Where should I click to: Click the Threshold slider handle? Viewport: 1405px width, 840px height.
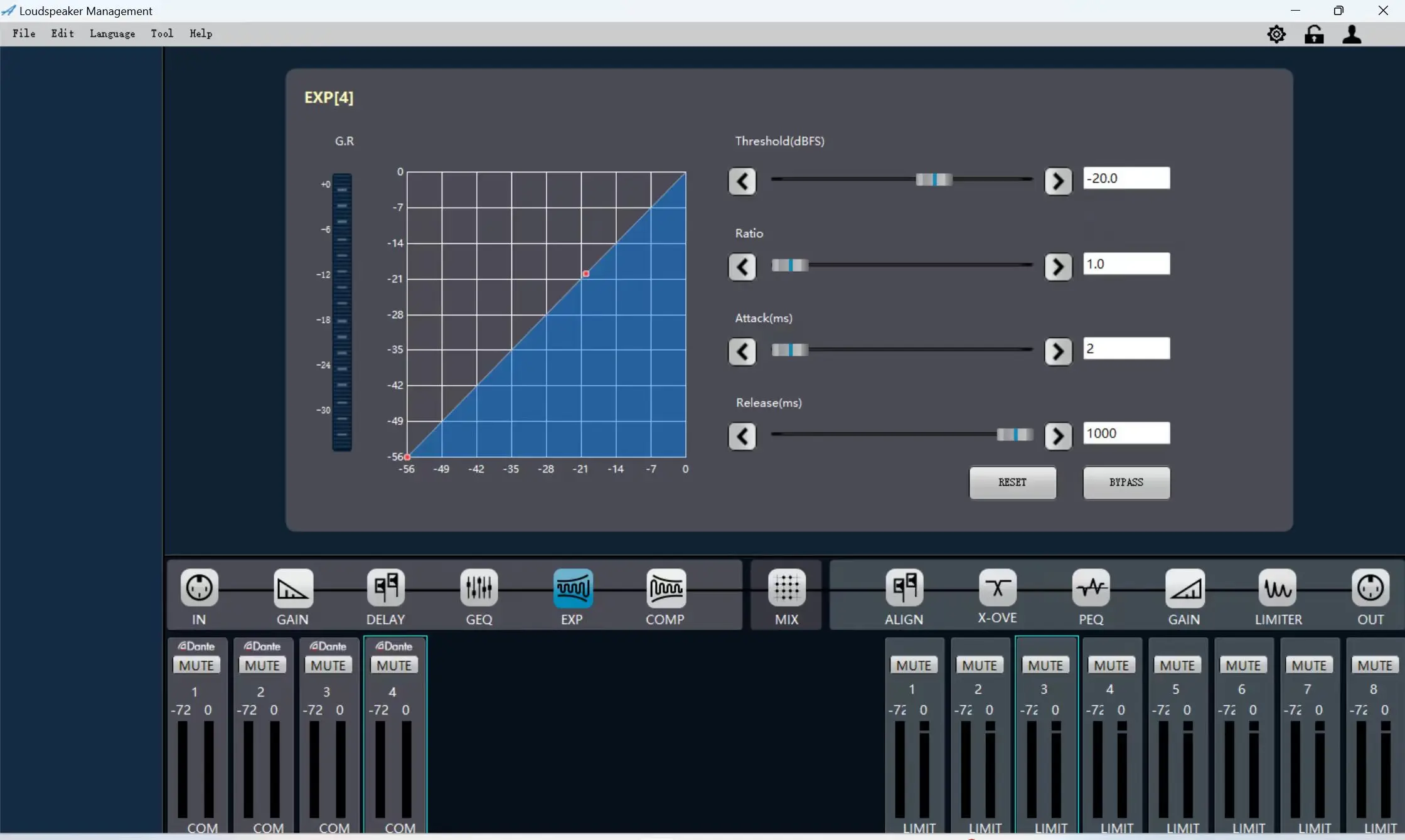pos(934,180)
